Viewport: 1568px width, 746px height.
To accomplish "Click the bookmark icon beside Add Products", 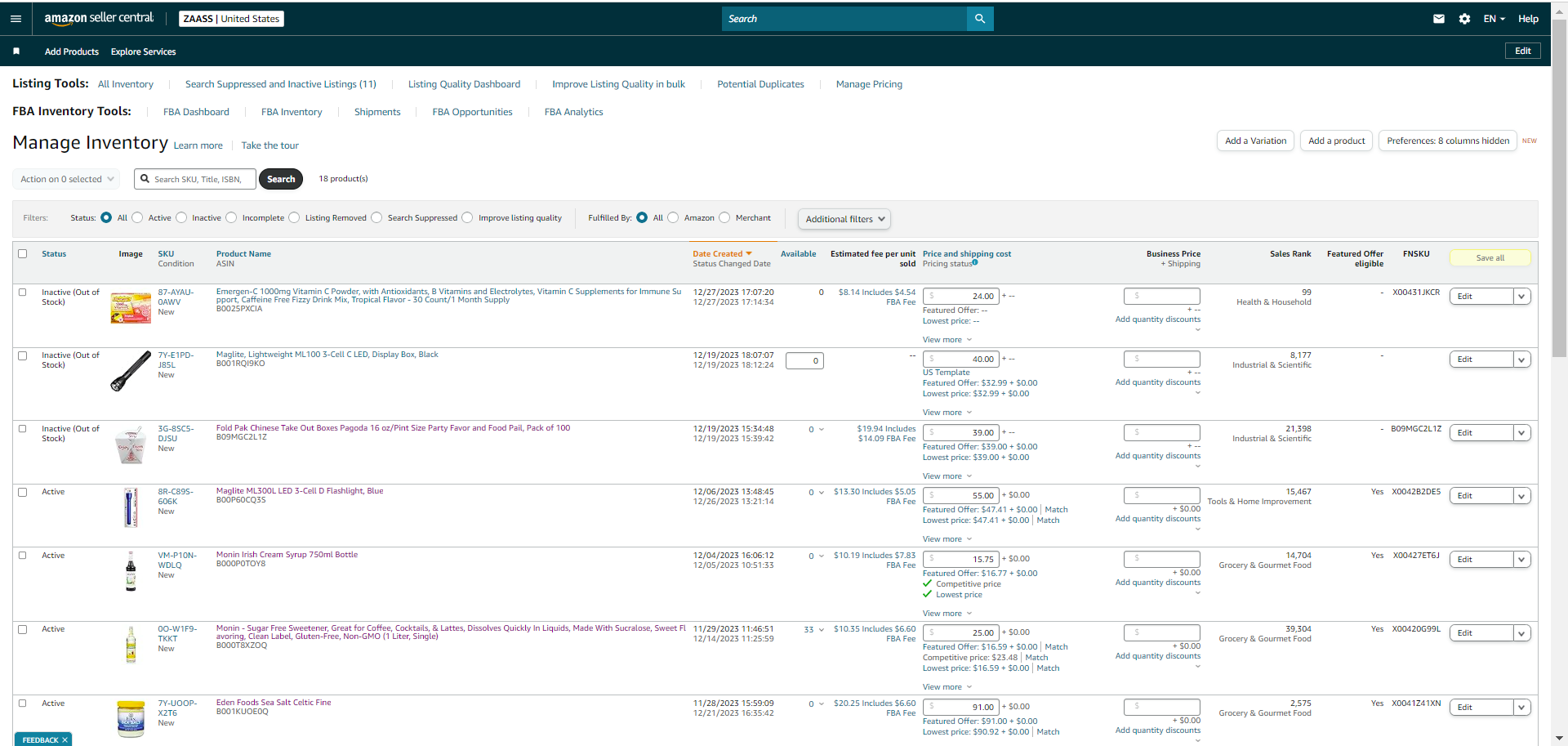I will pyautogui.click(x=16, y=51).
